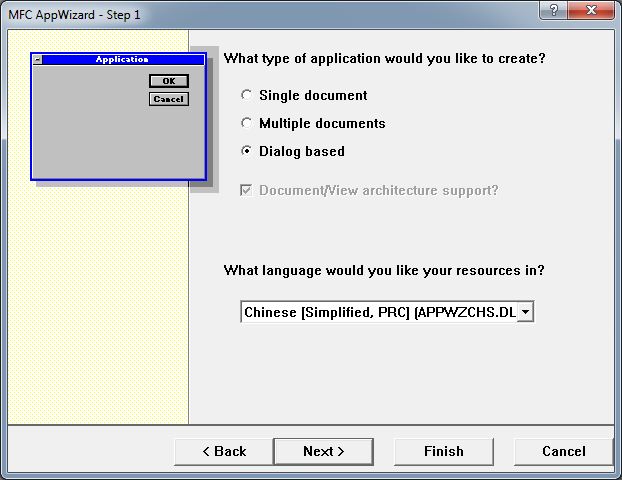Click the blue Application title bar in preview
Viewport: 622px width, 480px height.
tap(122, 60)
